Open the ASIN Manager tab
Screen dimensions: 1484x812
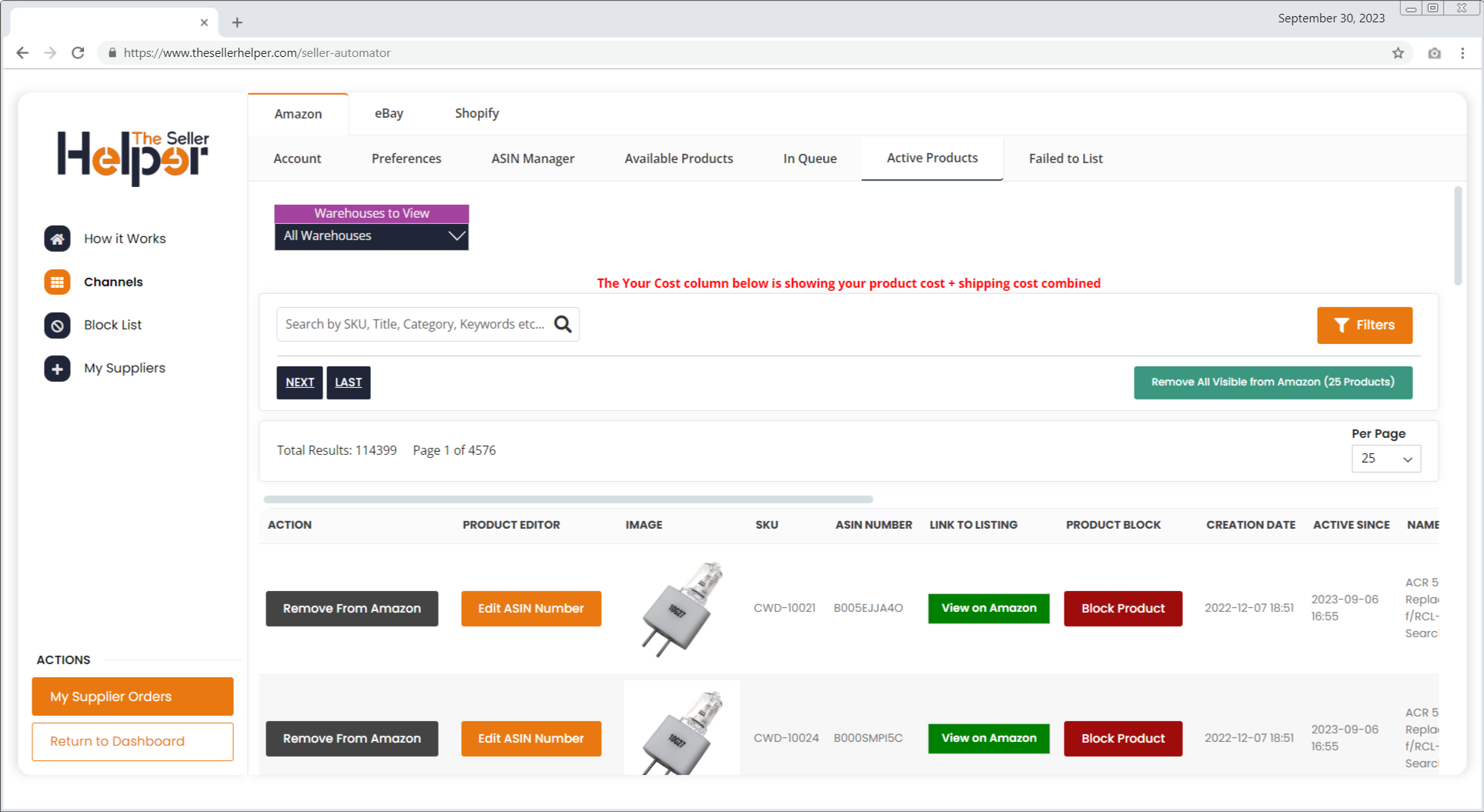pos(533,159)
